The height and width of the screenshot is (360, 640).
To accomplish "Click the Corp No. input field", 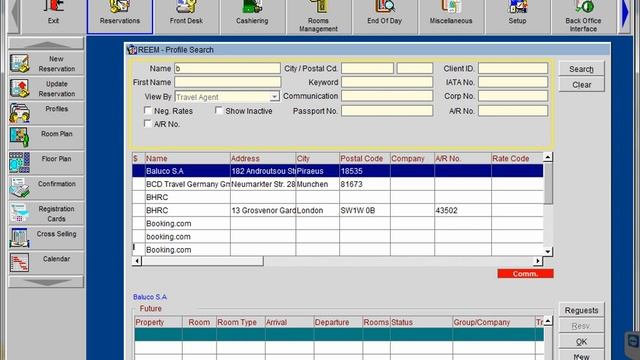I will point(513,96).
